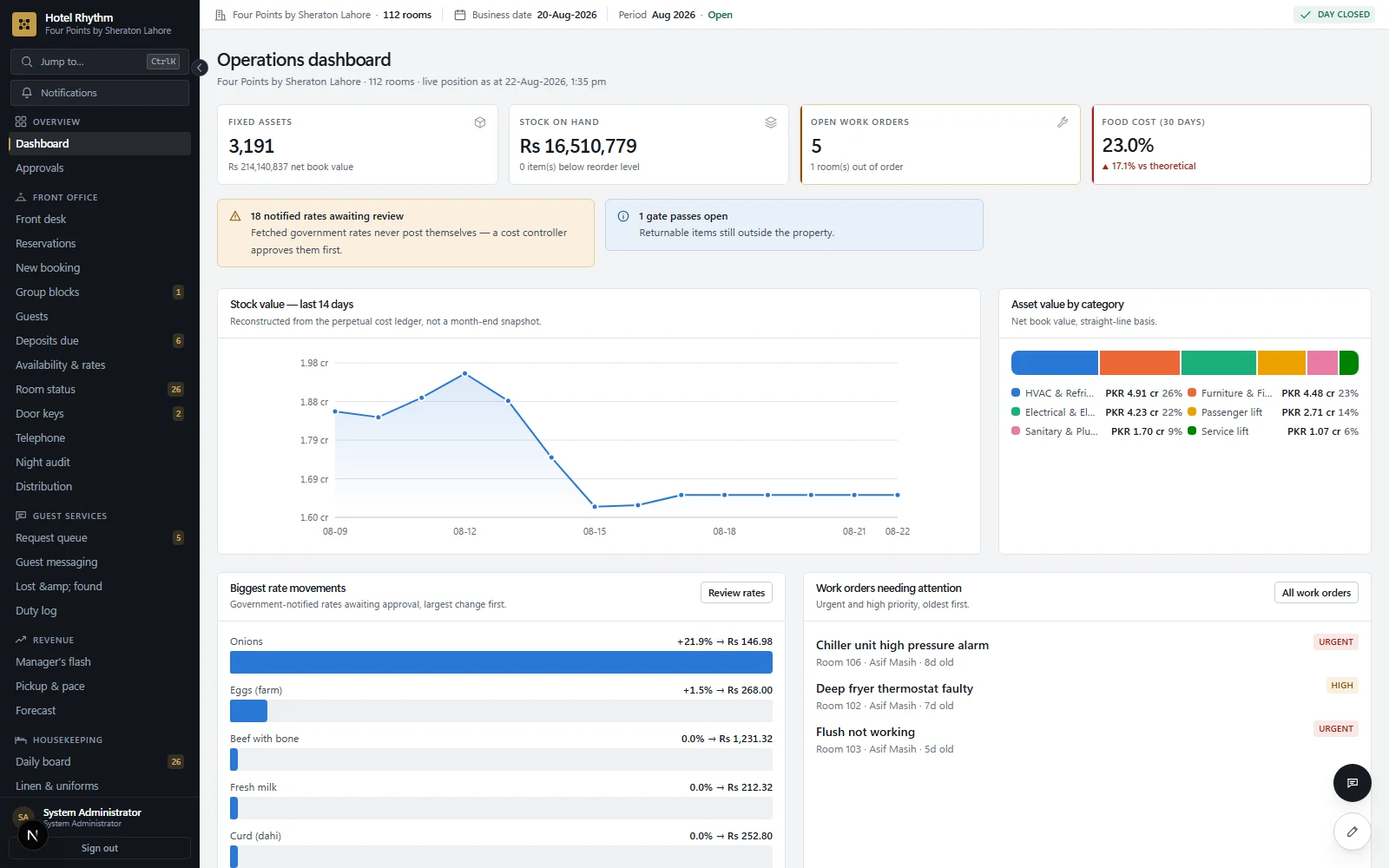Collapse the sidebar with the chevron button
The width and height of the screenshot is (1389, 868).
[x=200, y=68]
